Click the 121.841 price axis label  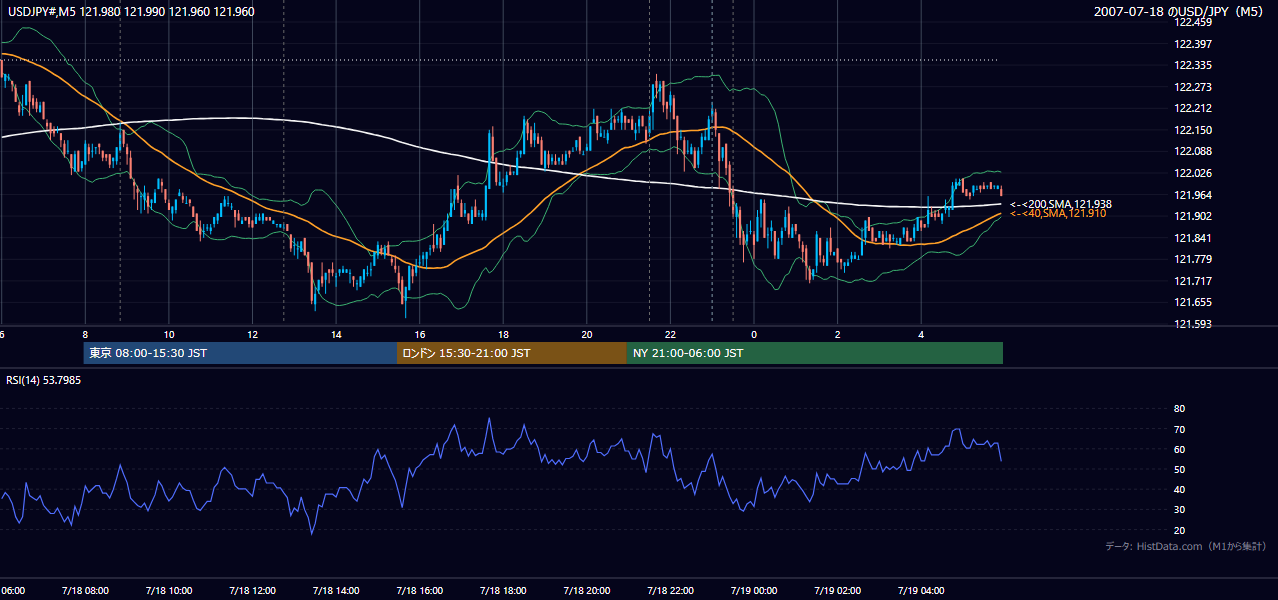[x=1191, y=238]
